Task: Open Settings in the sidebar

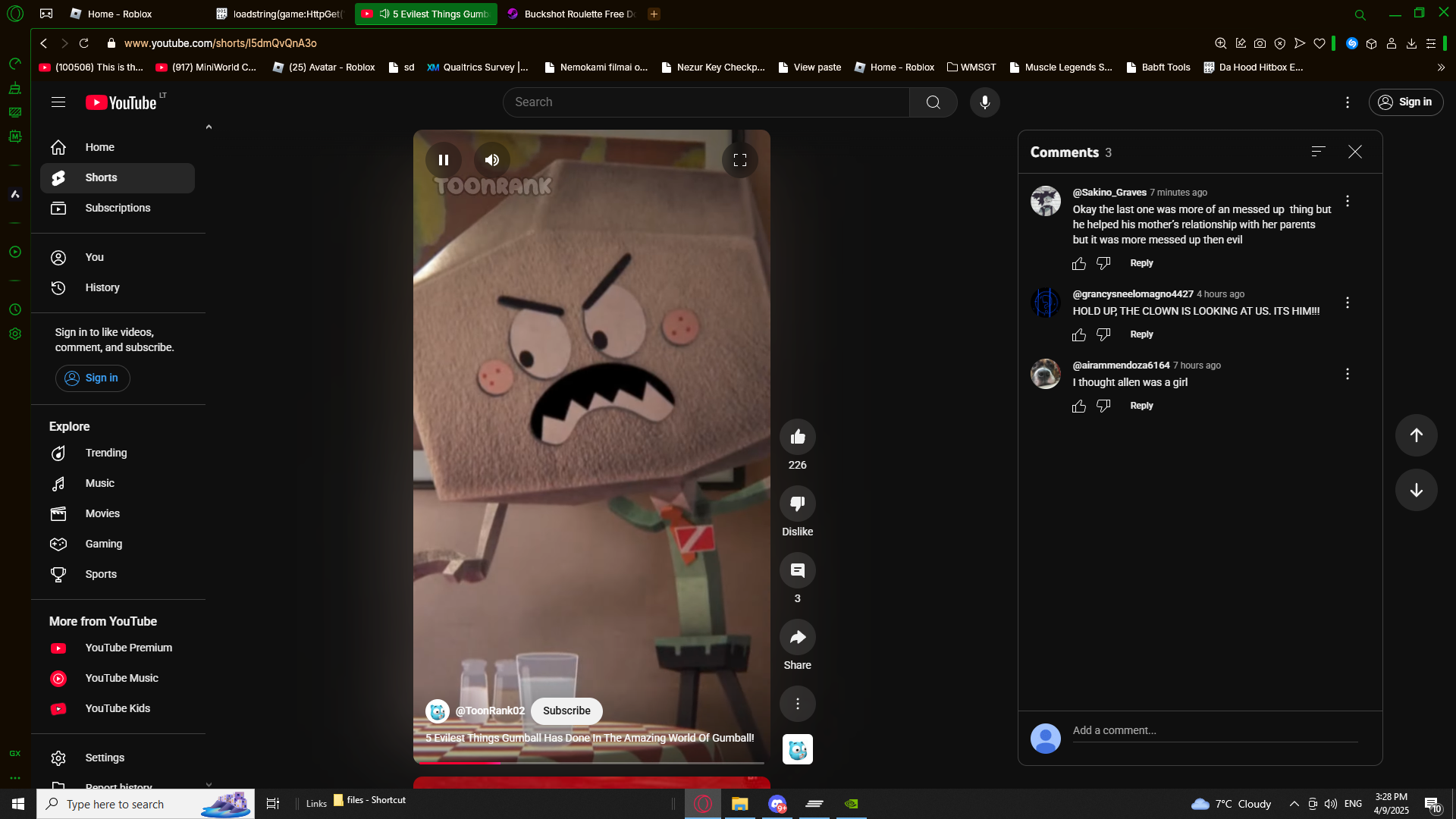Action: coord(118,758)
